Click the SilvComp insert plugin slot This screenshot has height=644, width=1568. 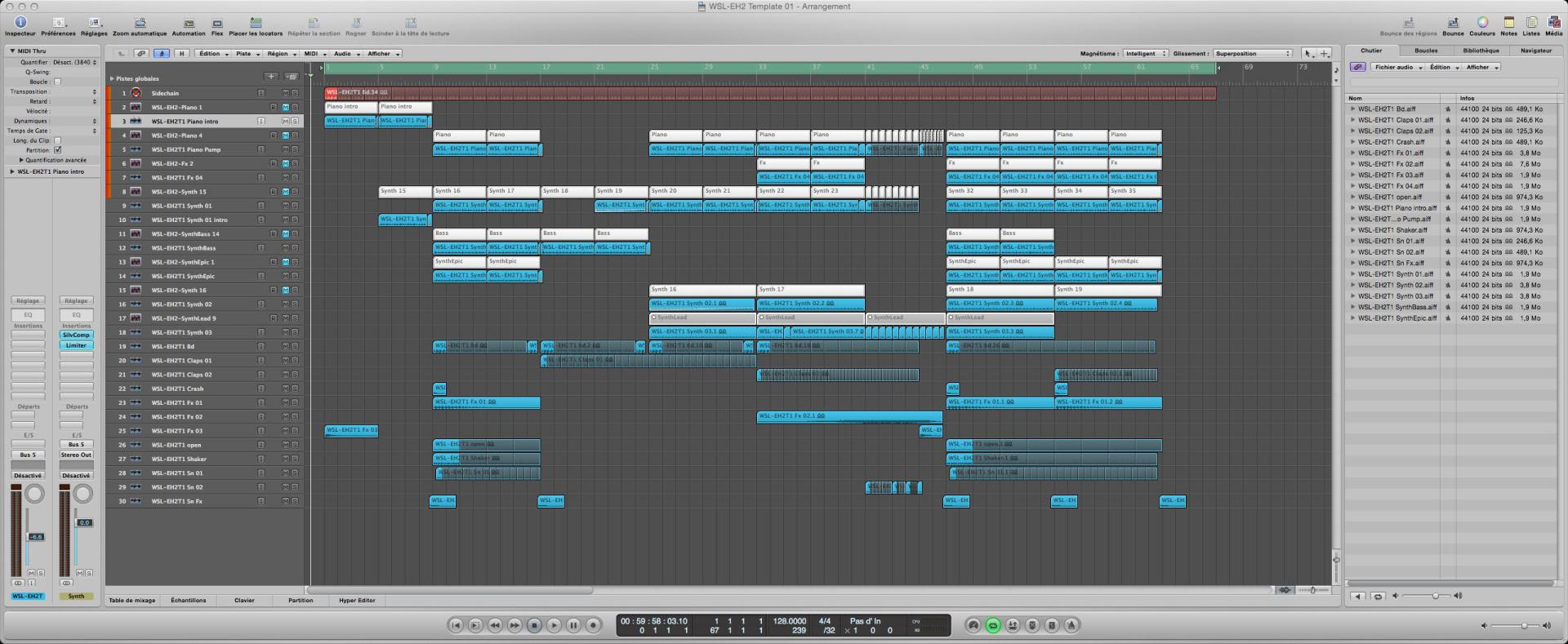76,335
